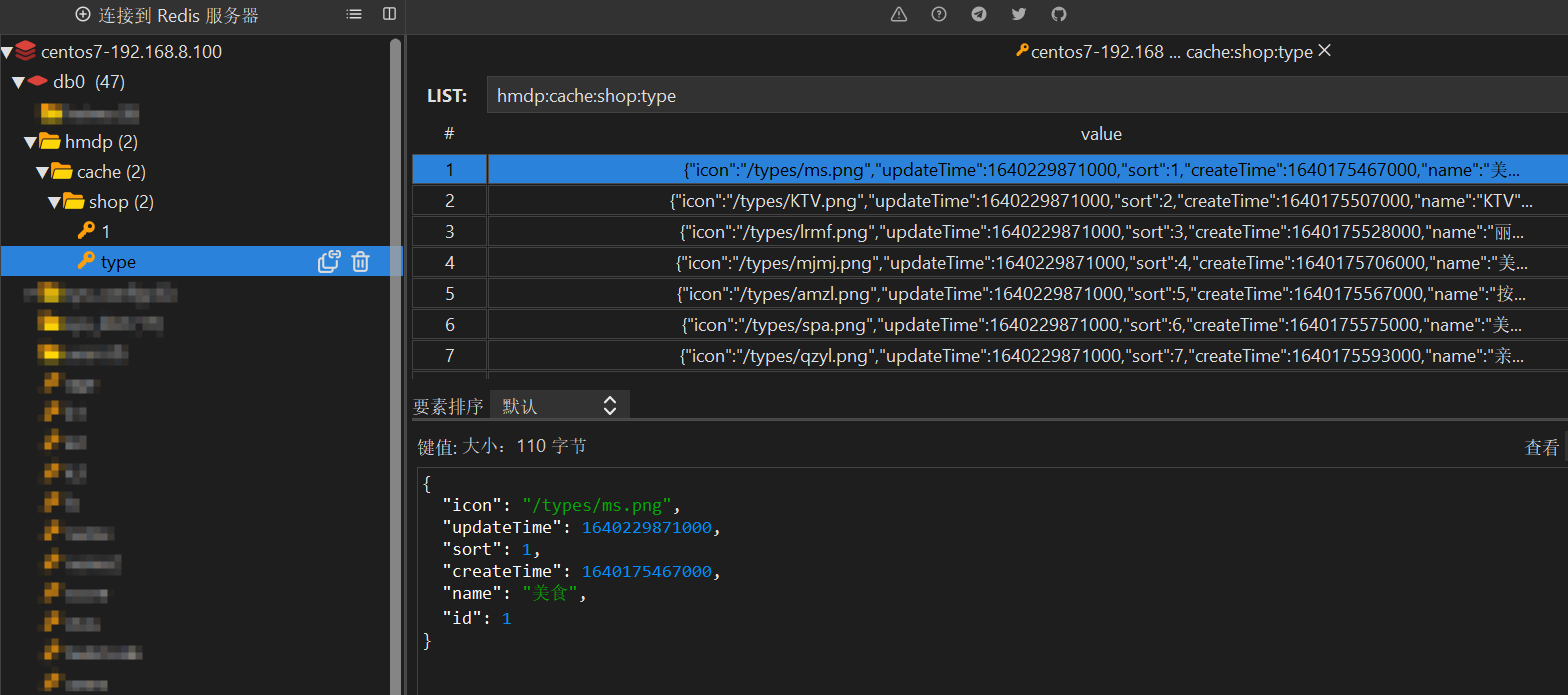Click the sidebar vertical scrollbar
The image size is (1568, 695).
pyautogui.click(x=395, y=365)
